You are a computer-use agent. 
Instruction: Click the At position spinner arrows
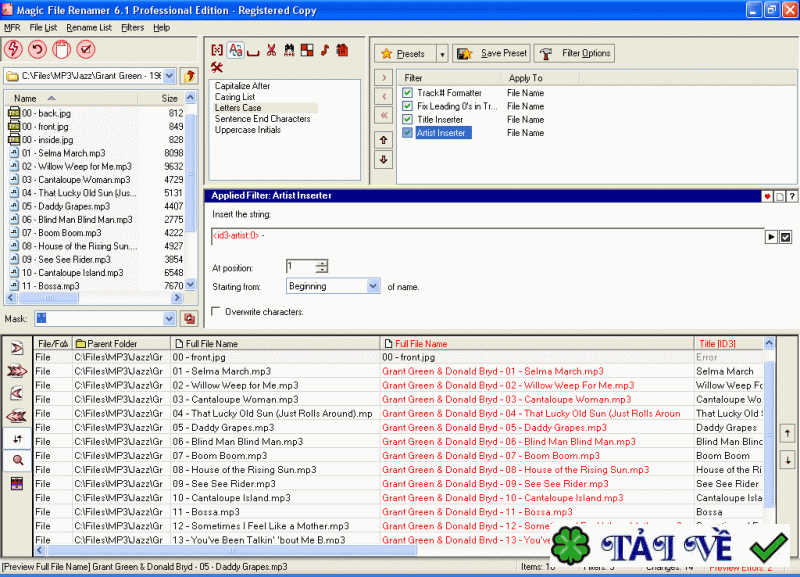coord(321,266)
